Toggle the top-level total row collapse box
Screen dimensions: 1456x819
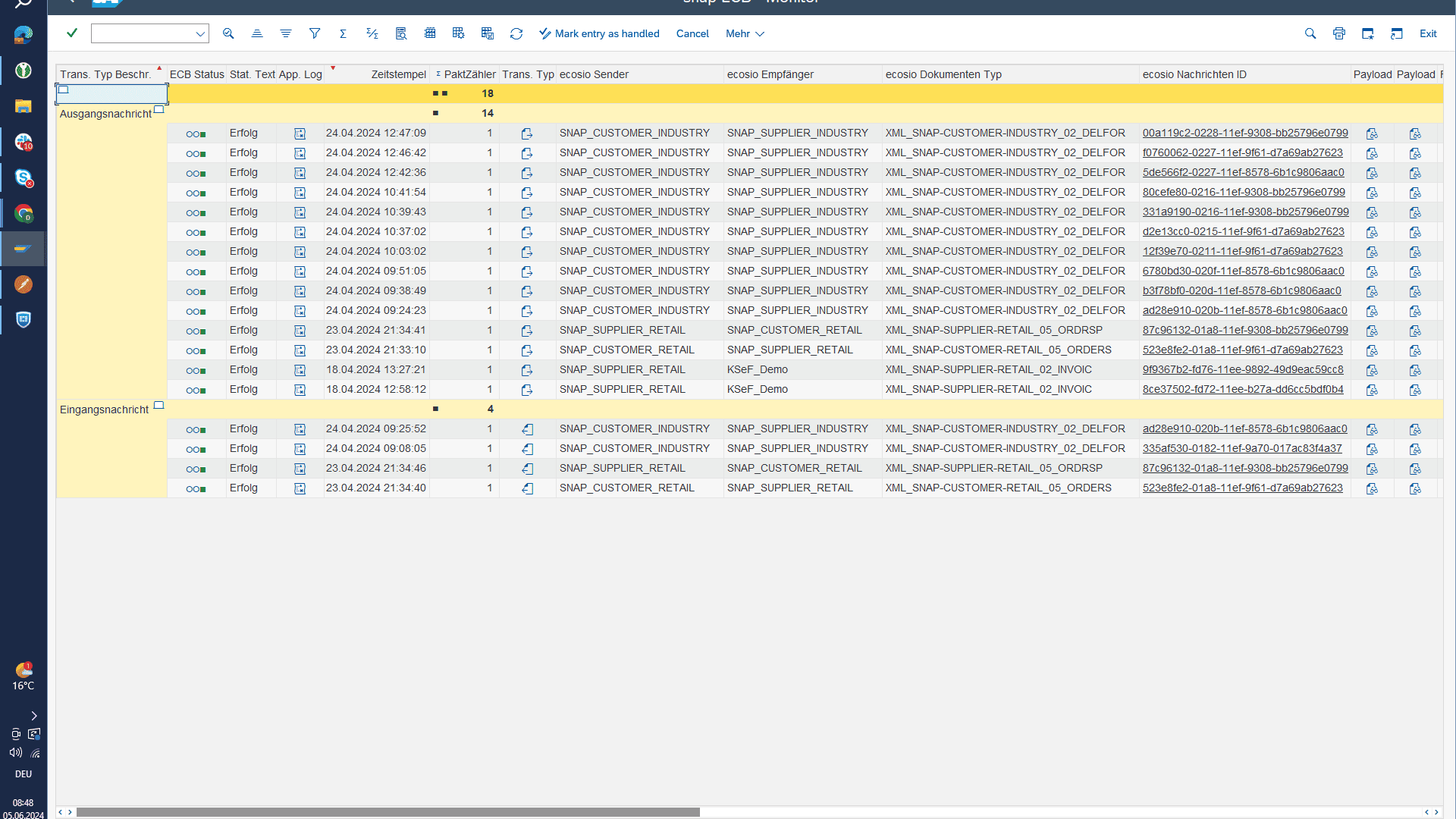click(64, 89)
